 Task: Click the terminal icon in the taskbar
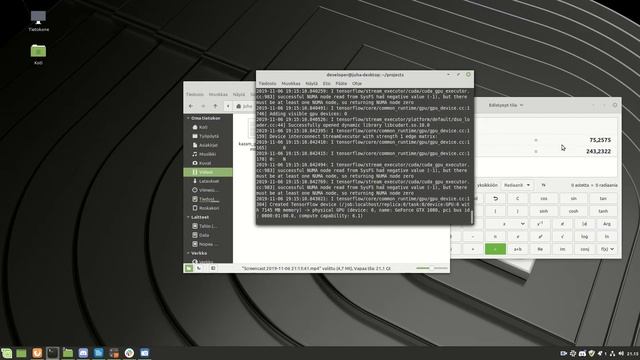tap(52, 353)
